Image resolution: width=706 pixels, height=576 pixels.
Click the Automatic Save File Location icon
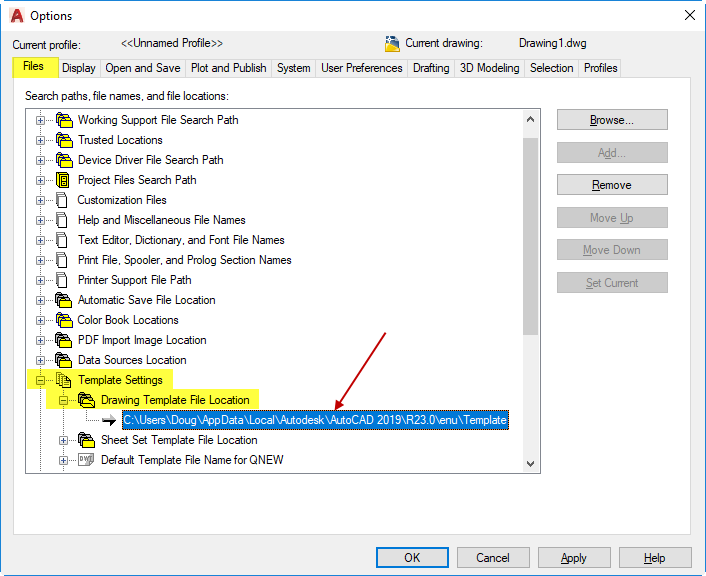63,300
